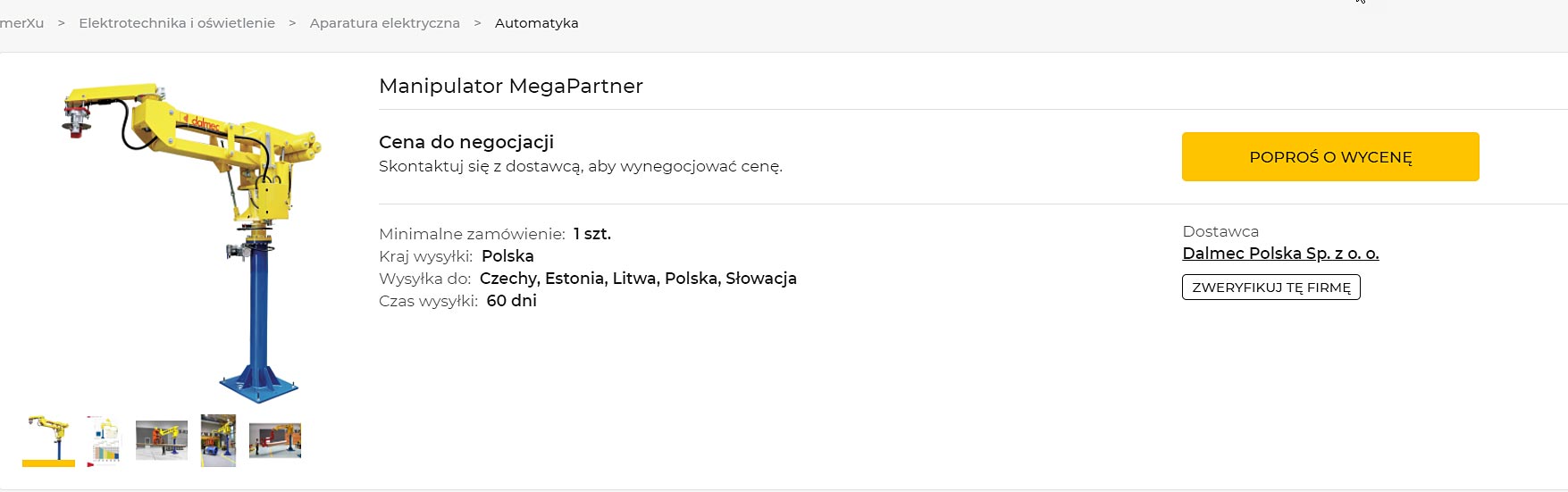Select the tall factory hall thumbnail

click(218, 440)
